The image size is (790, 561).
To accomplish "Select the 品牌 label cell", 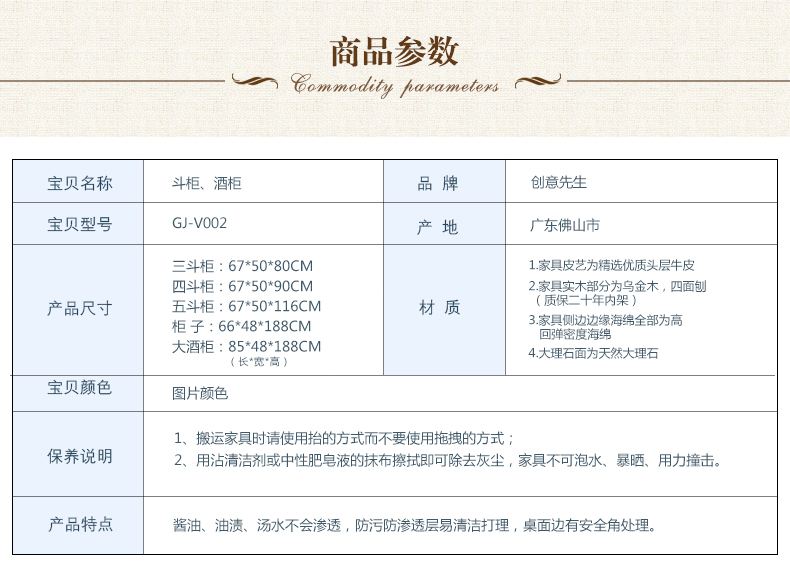I will [x=438, y=184].
